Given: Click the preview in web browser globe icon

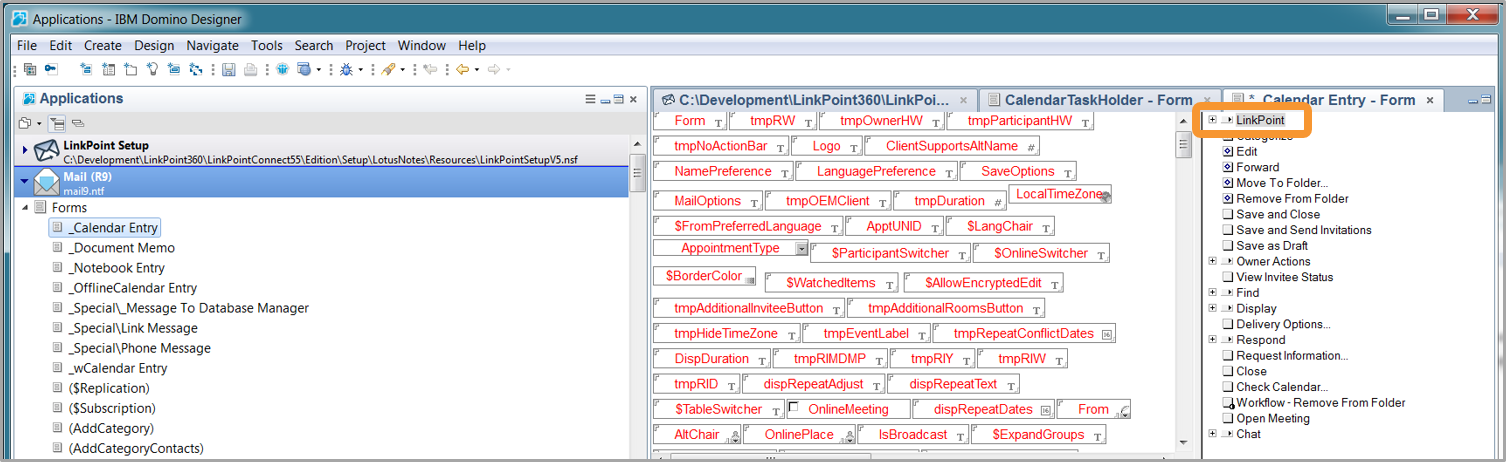Looking at the screenshot, I should 304,69.
